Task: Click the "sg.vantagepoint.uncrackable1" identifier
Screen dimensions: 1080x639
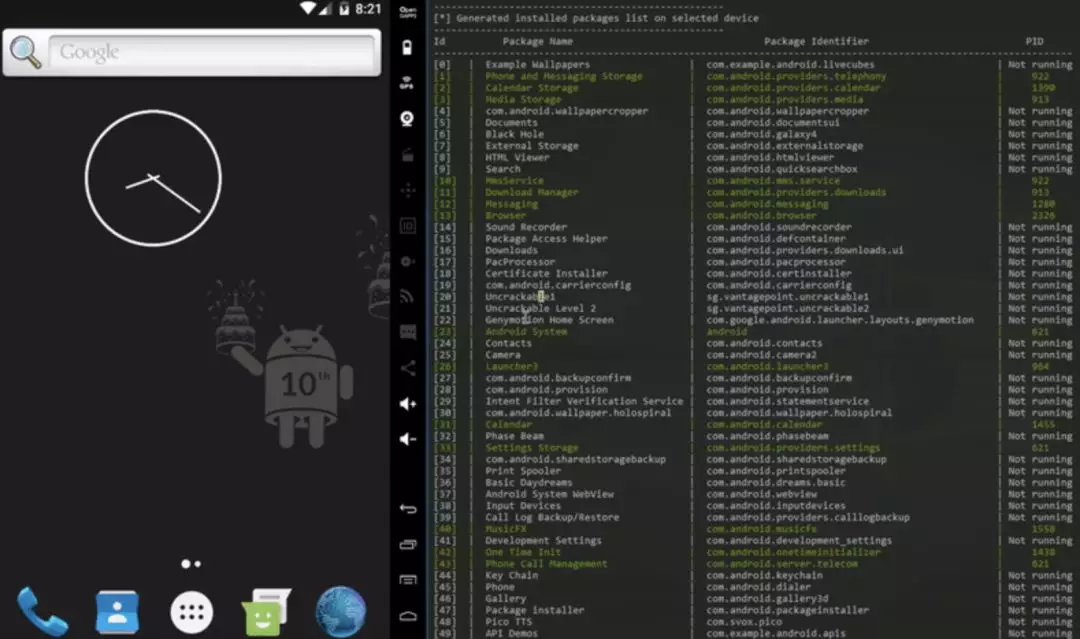Action: coord(787,297)
